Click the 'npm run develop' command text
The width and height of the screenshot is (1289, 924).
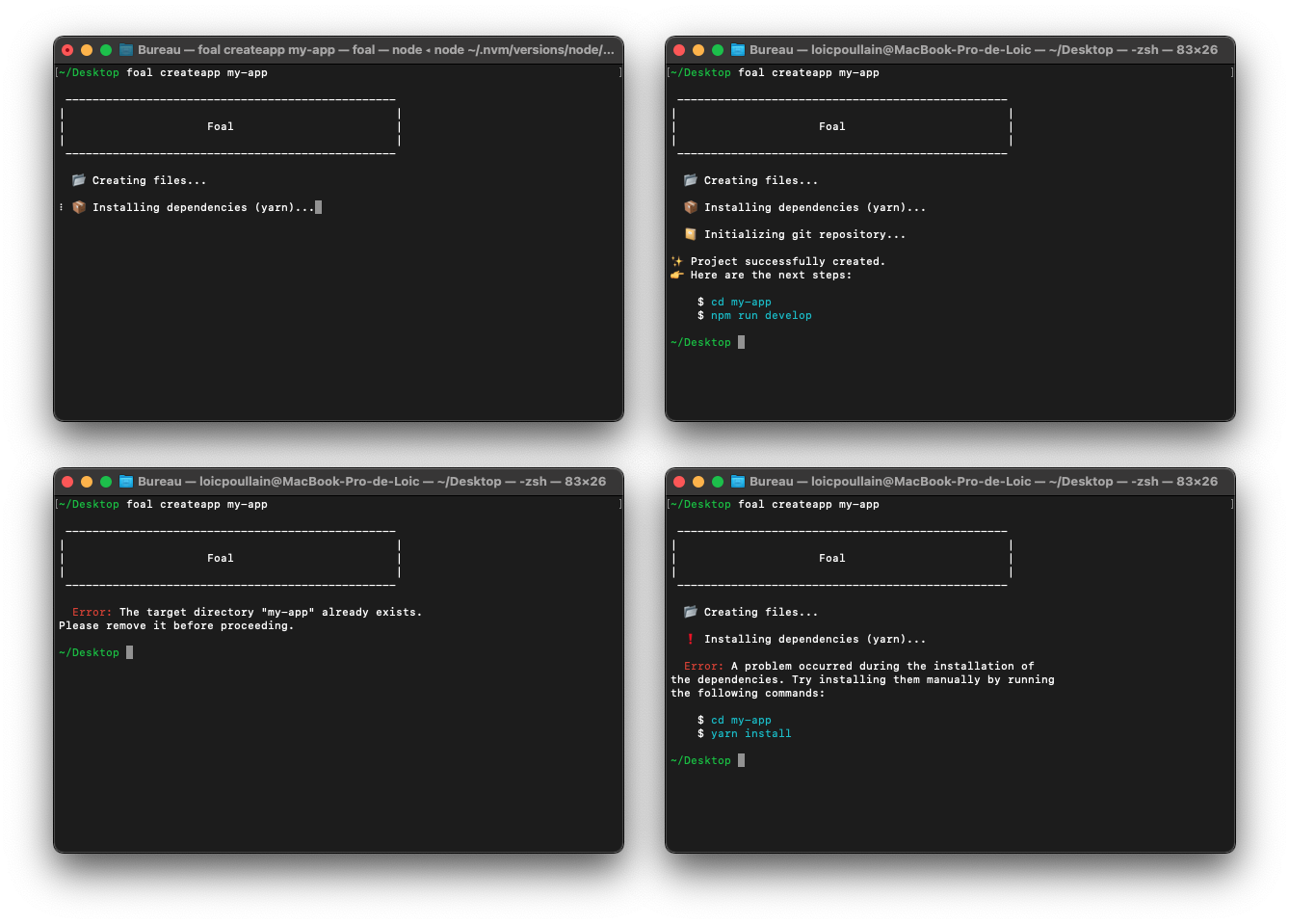click(761, 315)
